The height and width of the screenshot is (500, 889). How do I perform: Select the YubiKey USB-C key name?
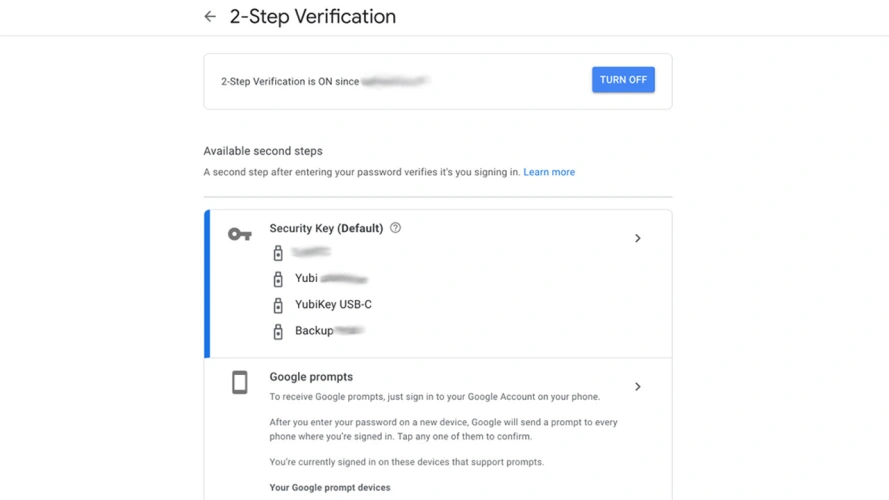[x=333, y=304]
